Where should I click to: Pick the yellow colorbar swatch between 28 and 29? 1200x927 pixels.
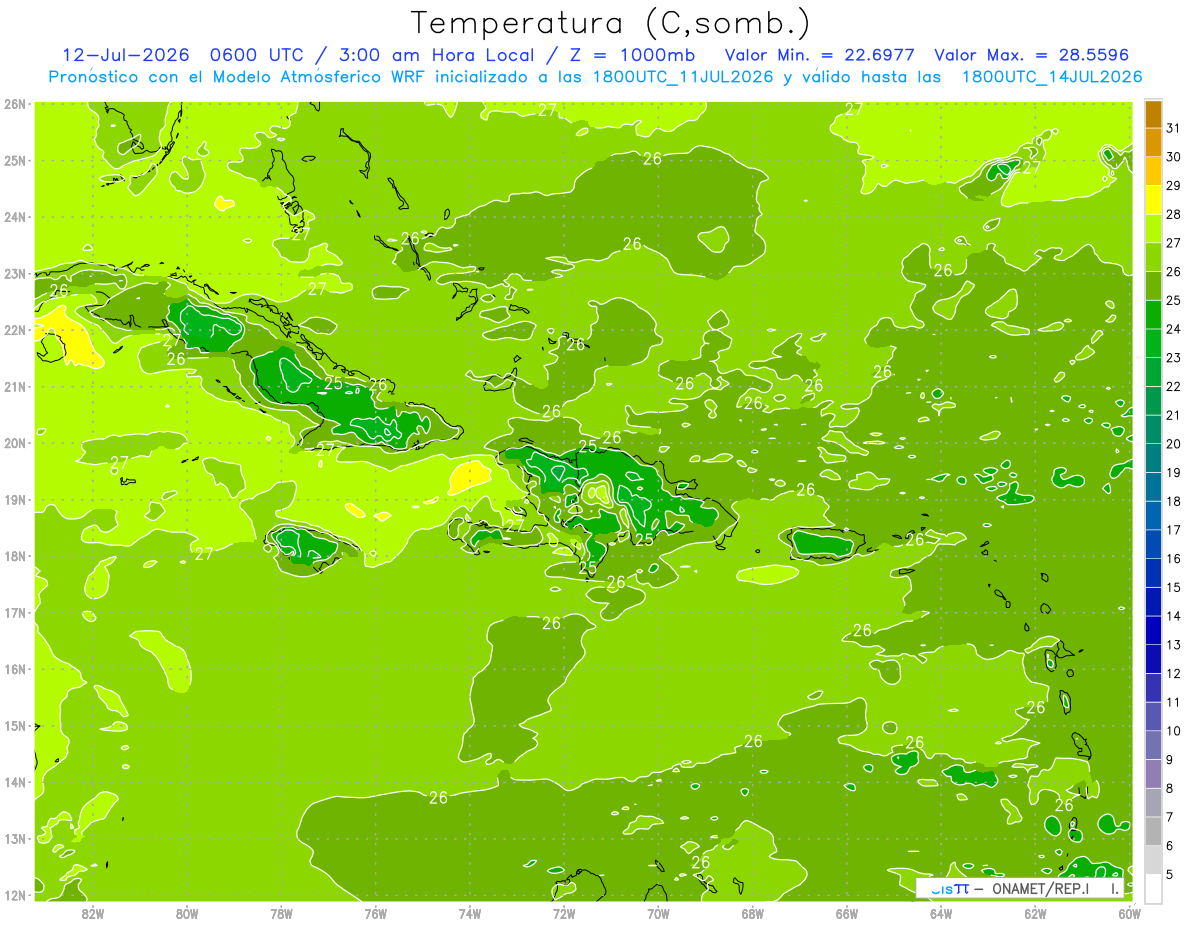(x=1153, y=200)
